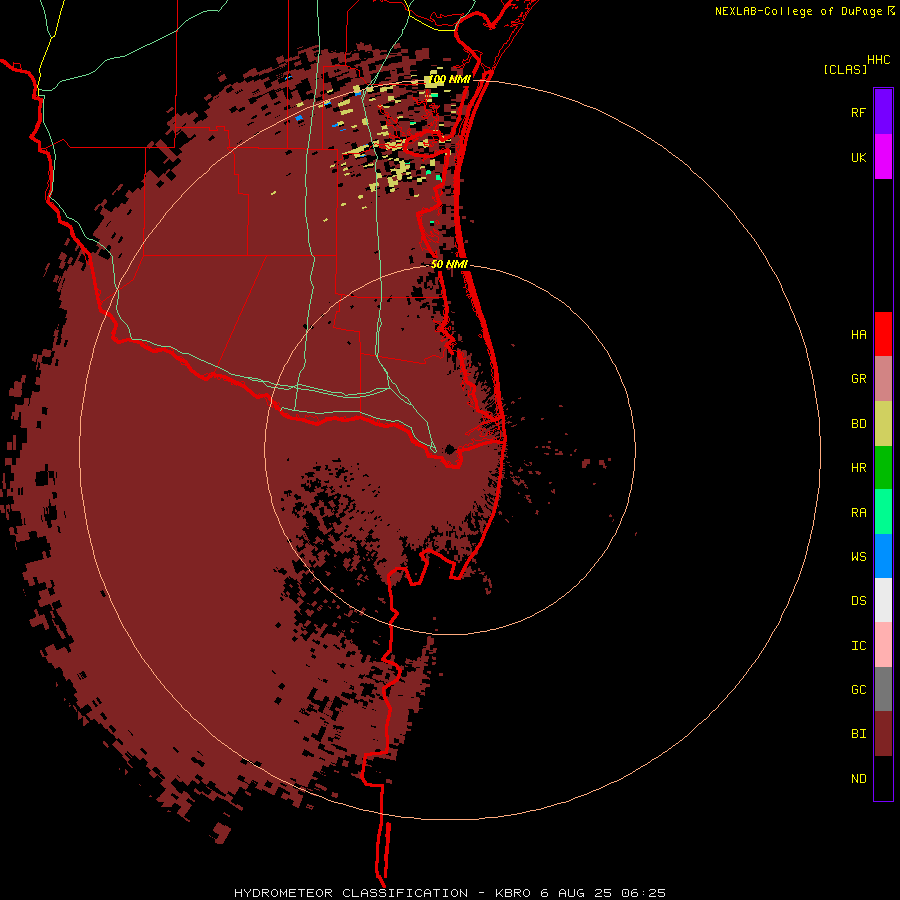
Task: Click the "RA" legend label
Action: point(859,513)
